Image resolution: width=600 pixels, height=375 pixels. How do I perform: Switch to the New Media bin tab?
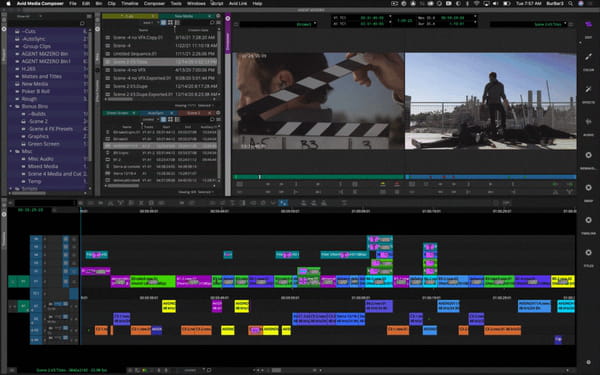(184, 16)
